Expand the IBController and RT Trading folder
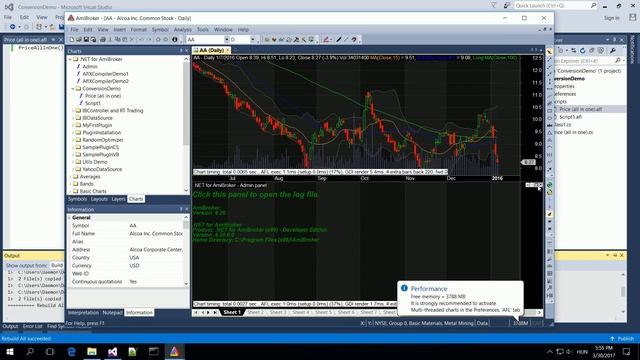The height and width of the screenshot is (360, 640). coord(73,111)
